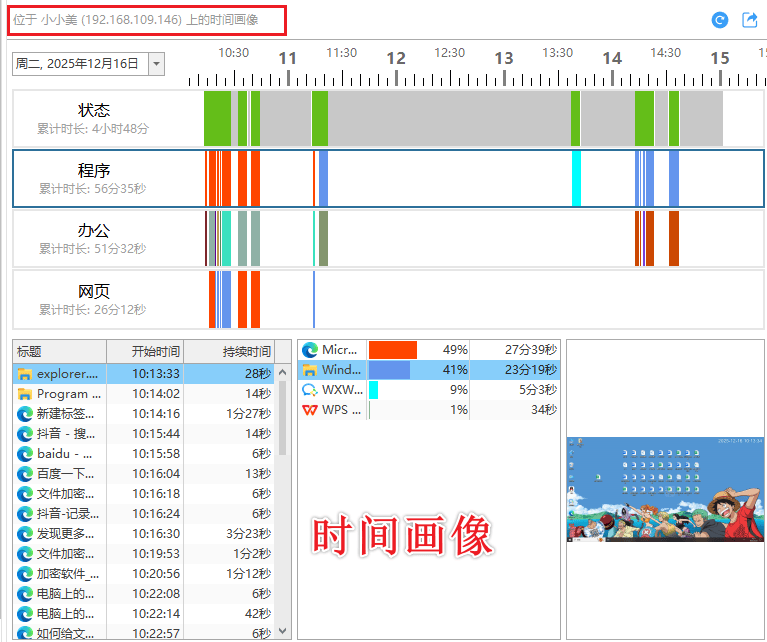This screenshot has height=642, width=767.
Task: Click the Microsoft Edge icon in program usage list
Action: pos(310,350)
